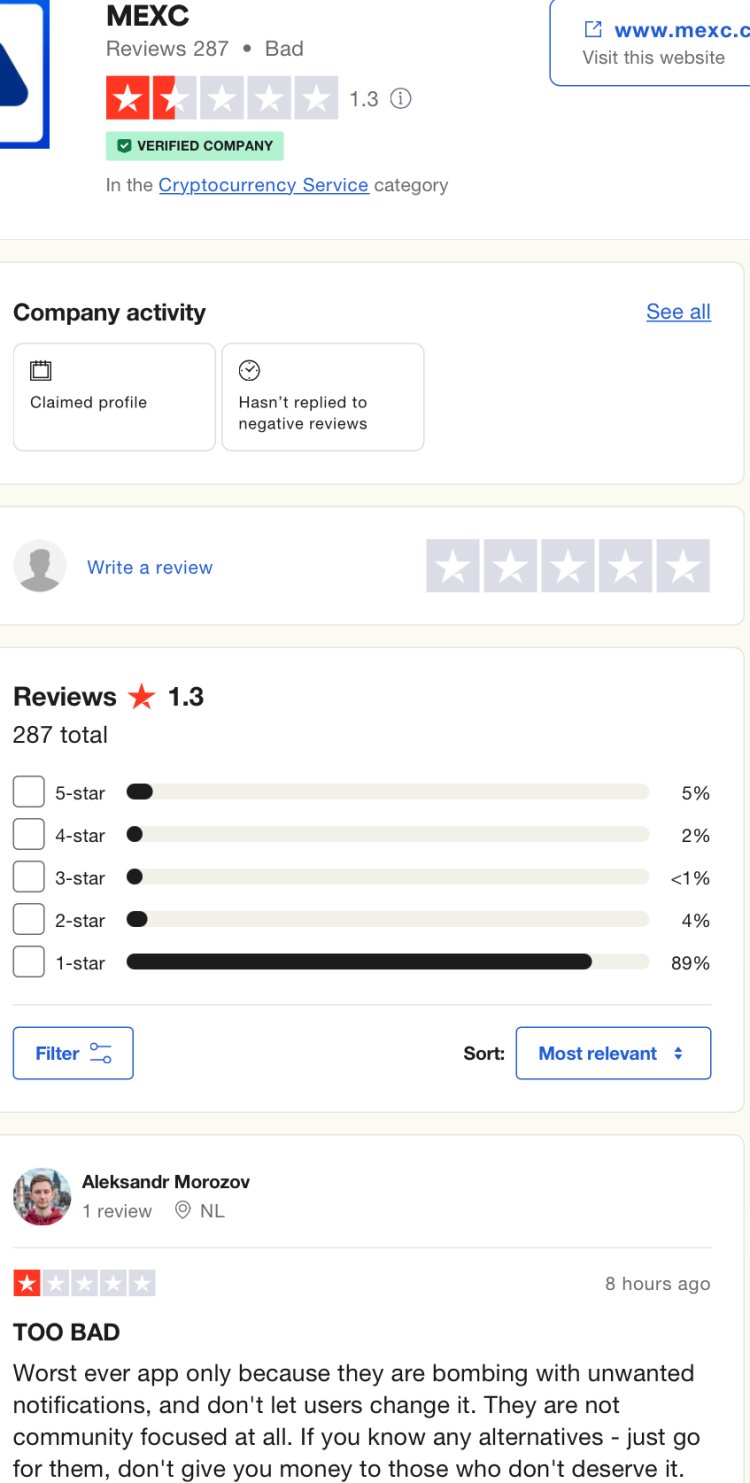Select the fifth empty star to rate
This screenshot has height=1483, width=750.
click(683, 566)
